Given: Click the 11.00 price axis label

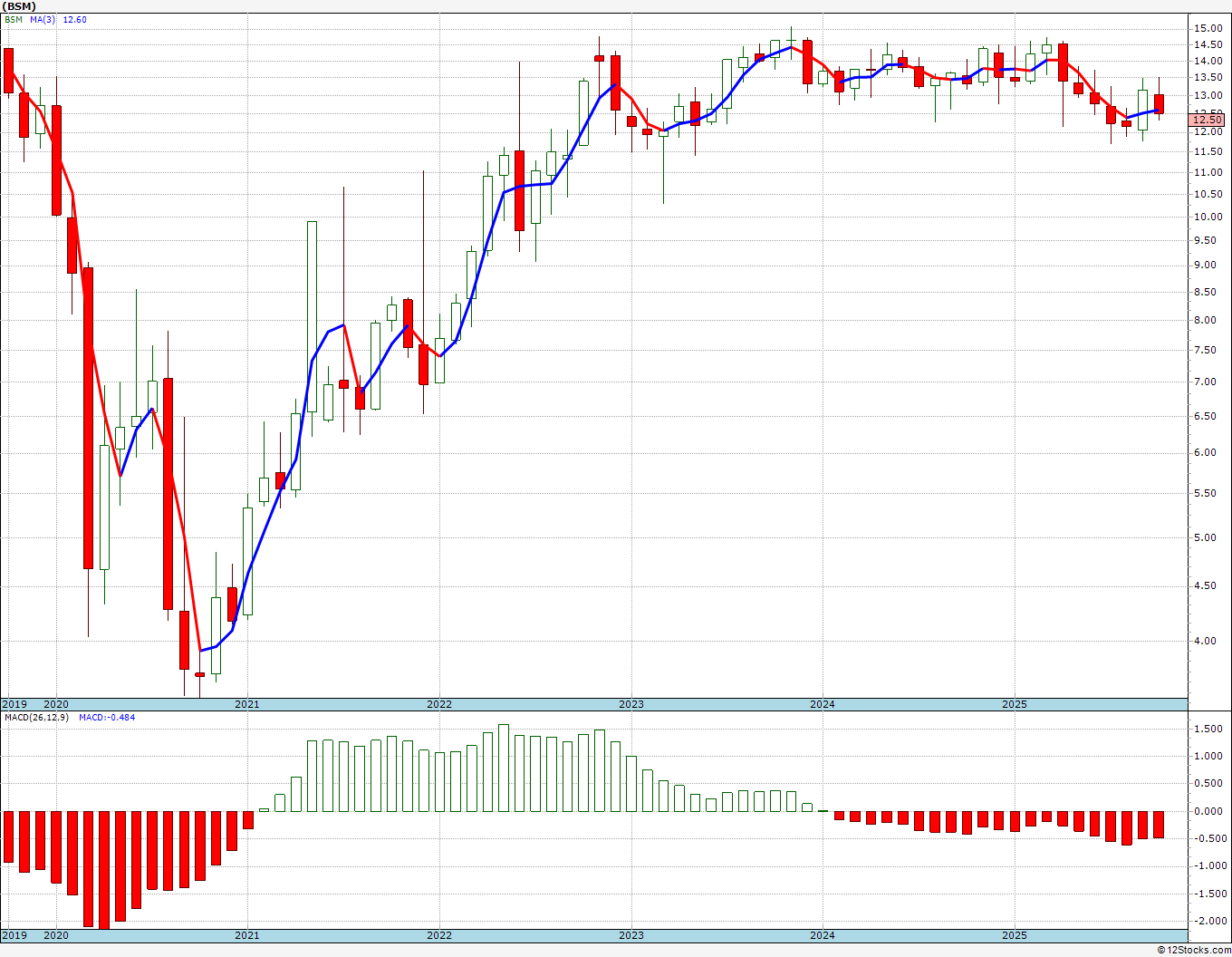Looking at the screenshot, I should [1208, 172].
